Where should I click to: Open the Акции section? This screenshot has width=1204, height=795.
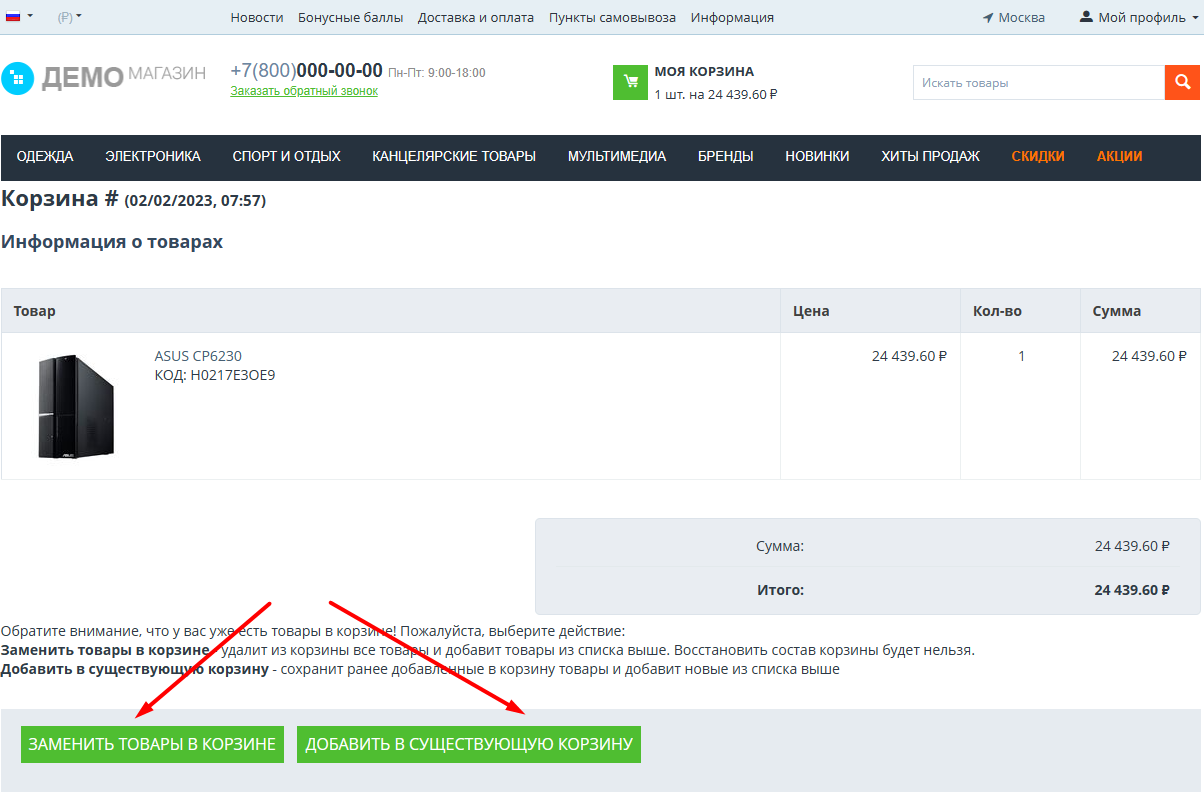(1119, 156)
